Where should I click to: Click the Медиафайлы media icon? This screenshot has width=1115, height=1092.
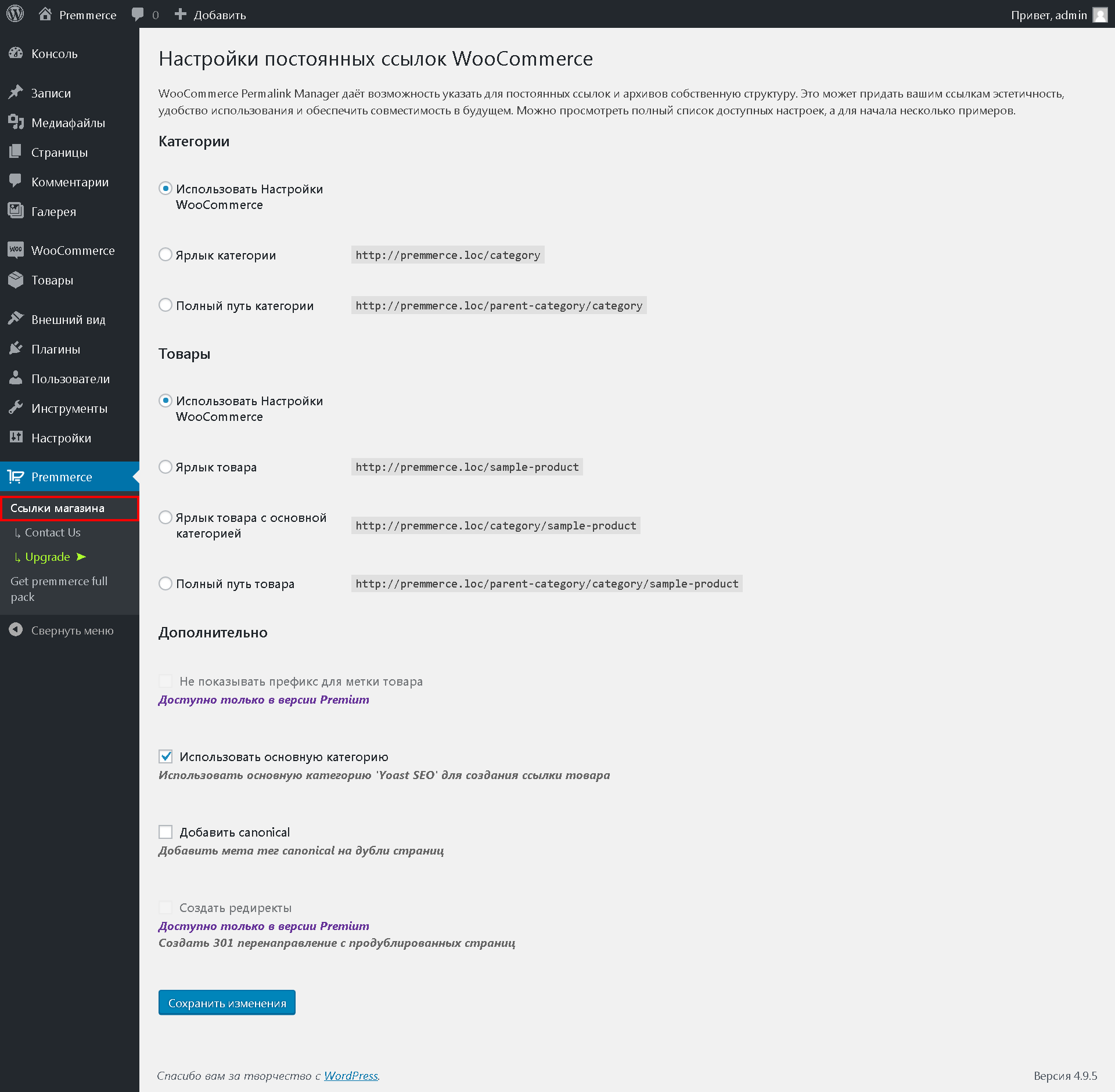pos(16,122)
